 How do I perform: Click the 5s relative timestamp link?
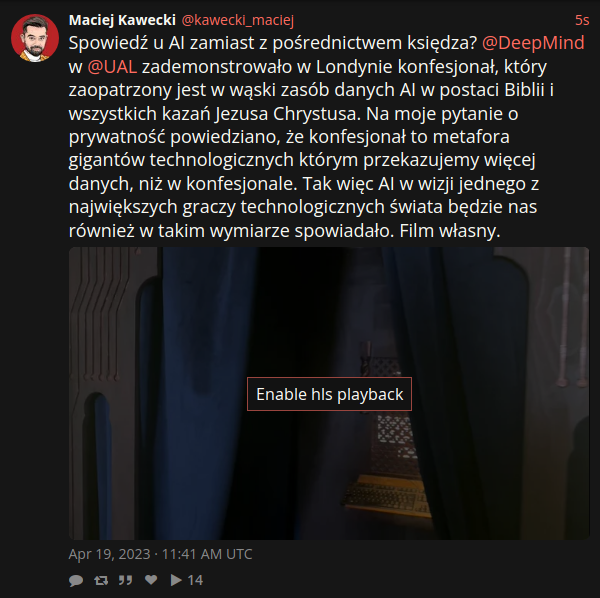point(582,20)
